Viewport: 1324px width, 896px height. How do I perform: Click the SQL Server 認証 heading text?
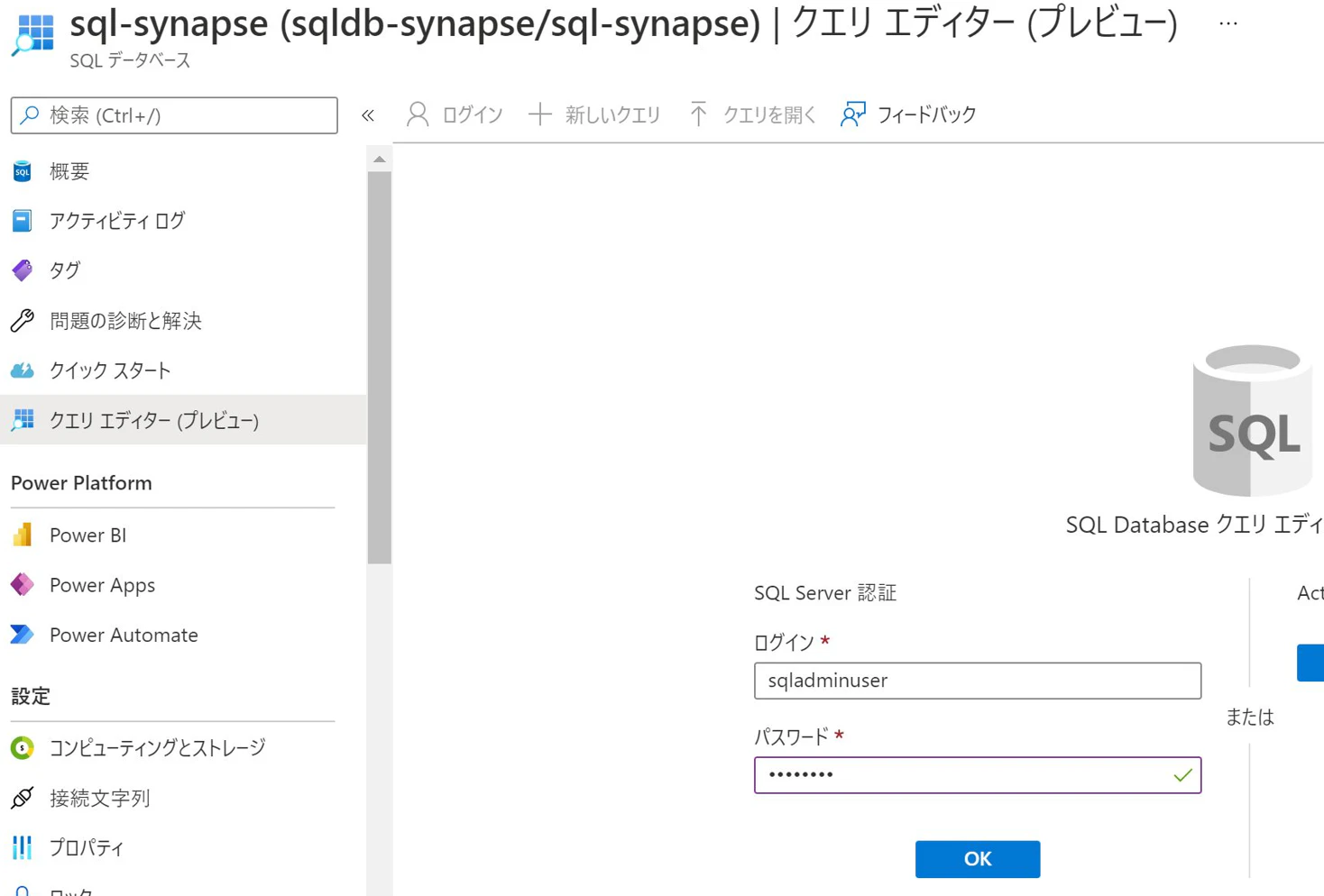pos(825,593)
